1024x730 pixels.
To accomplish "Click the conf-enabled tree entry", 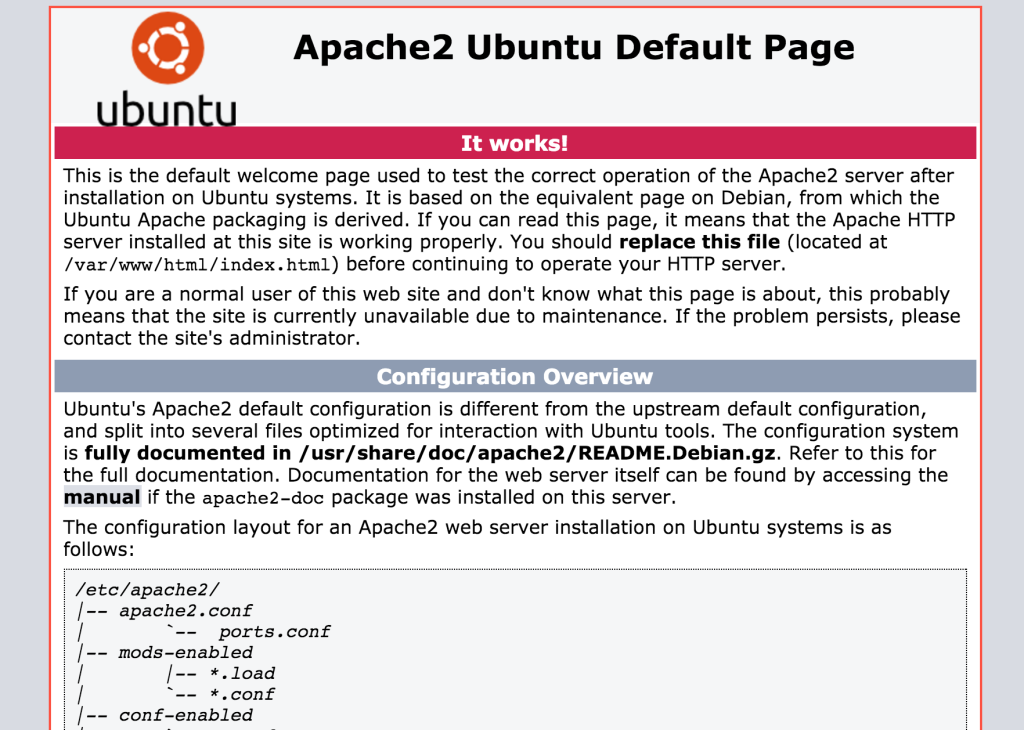I will click(x=185, y=715).
